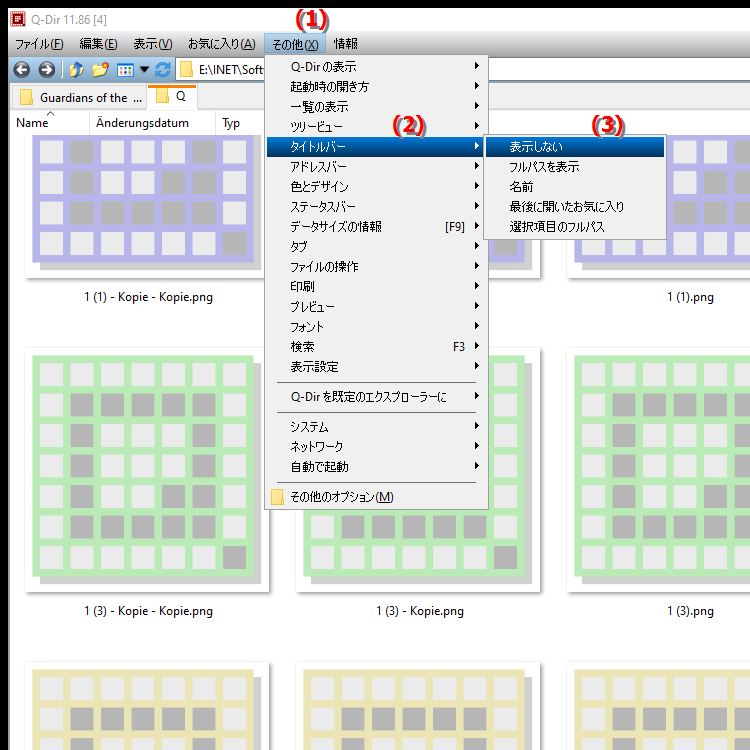Expand the データサイズの情報 [F9] submenu
Viewport: 750px width, 750px height.
point(376,227)
